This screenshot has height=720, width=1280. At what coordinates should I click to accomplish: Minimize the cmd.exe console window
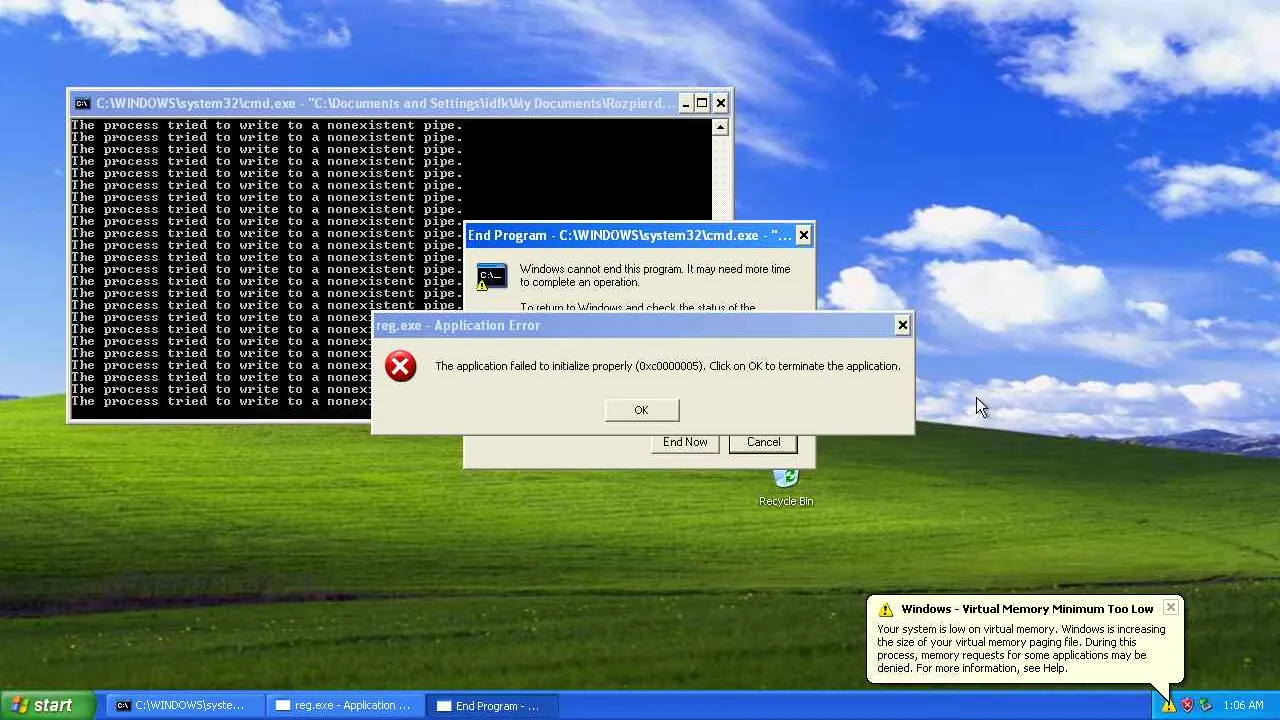pyautogui.click(x=685, y=103)
